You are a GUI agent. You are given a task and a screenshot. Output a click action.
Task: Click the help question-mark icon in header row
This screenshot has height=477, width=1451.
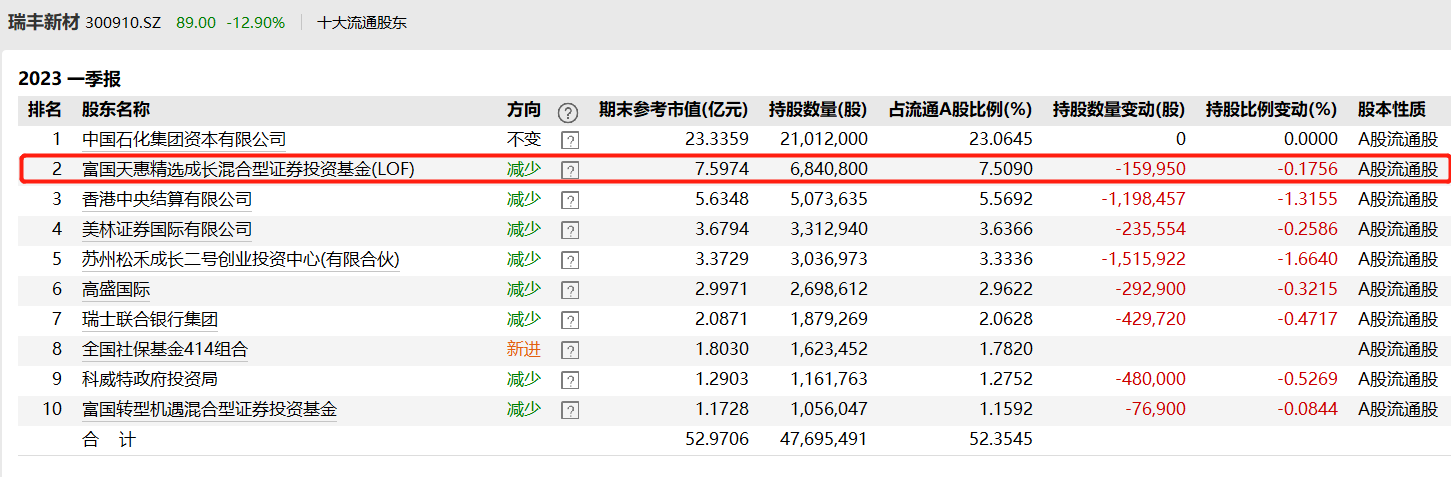568,112
